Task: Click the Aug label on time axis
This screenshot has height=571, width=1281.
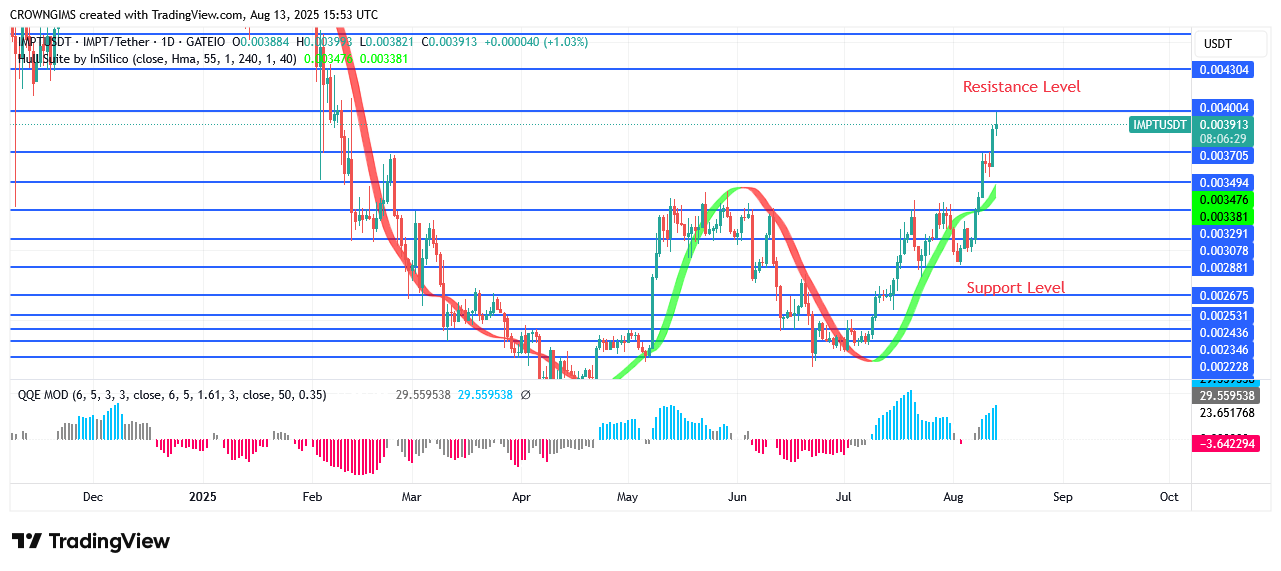Action: pos(953,496)
